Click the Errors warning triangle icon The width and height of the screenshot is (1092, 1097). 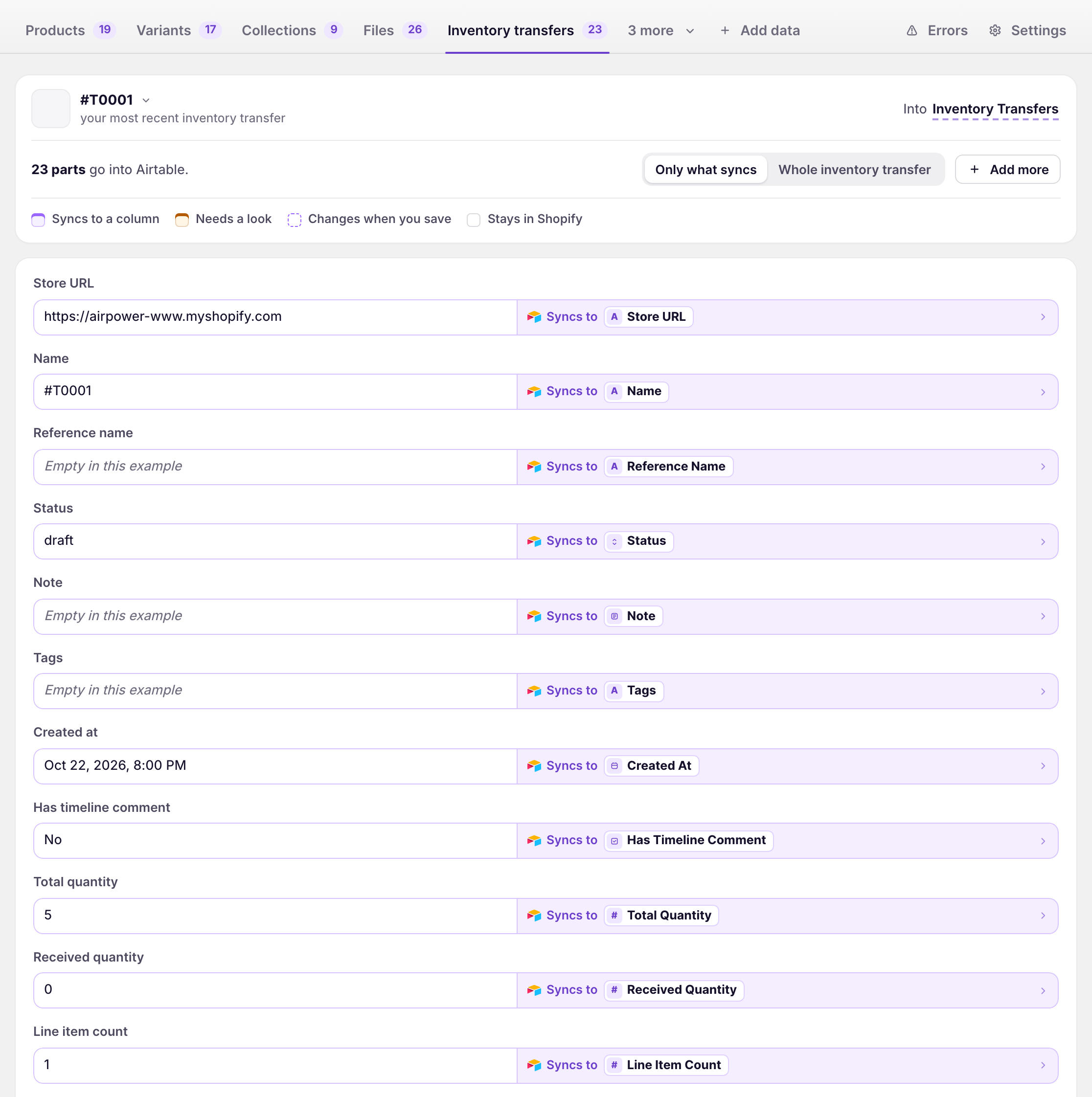click(911, 31)
